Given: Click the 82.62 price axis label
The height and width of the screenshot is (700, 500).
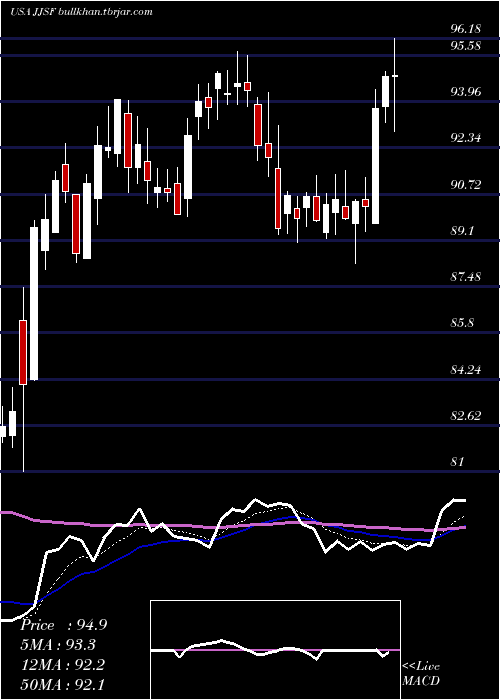Looking at the screenshot, I should 466,416.
